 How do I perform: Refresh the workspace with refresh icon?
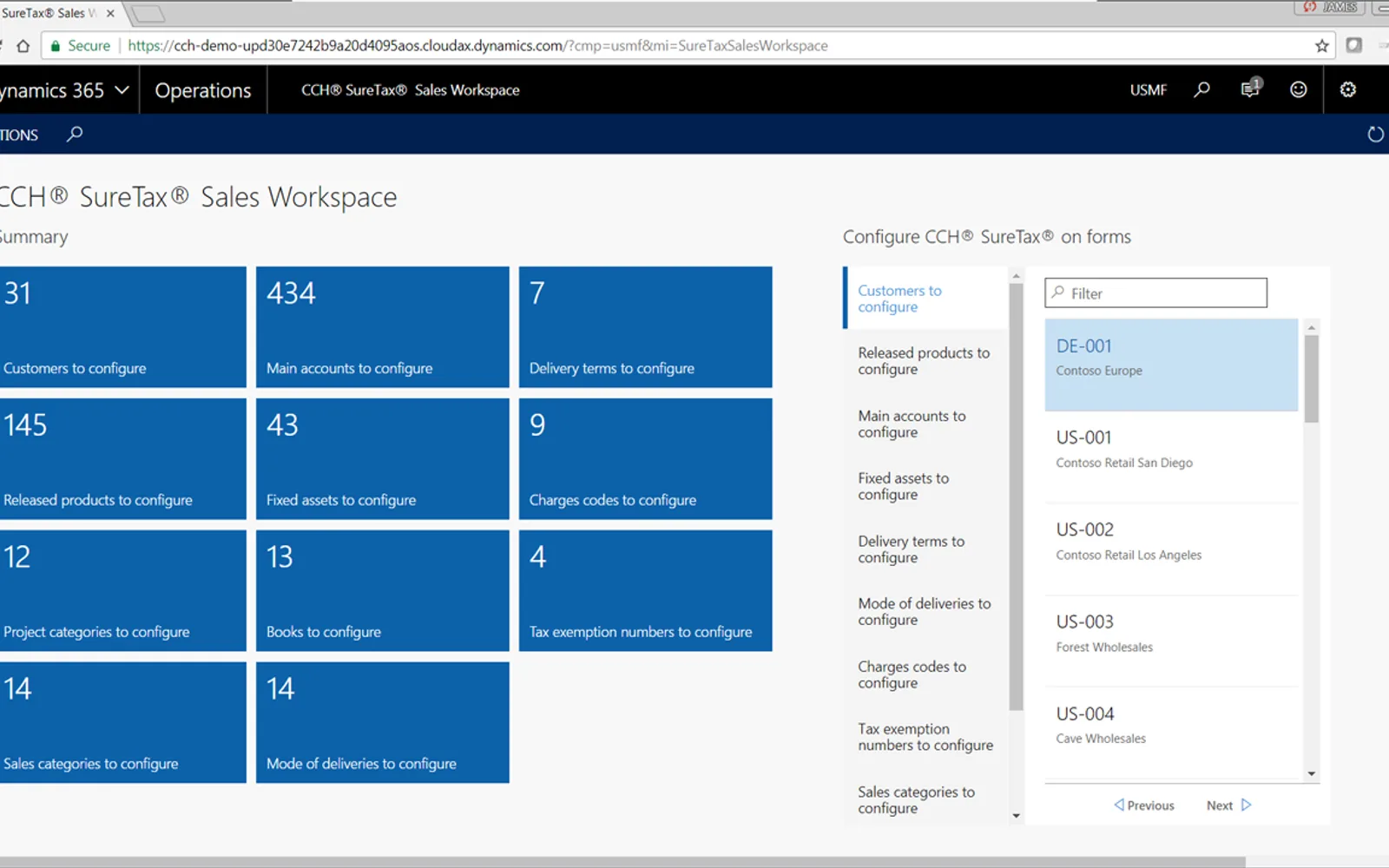(x=1375, y=135)
